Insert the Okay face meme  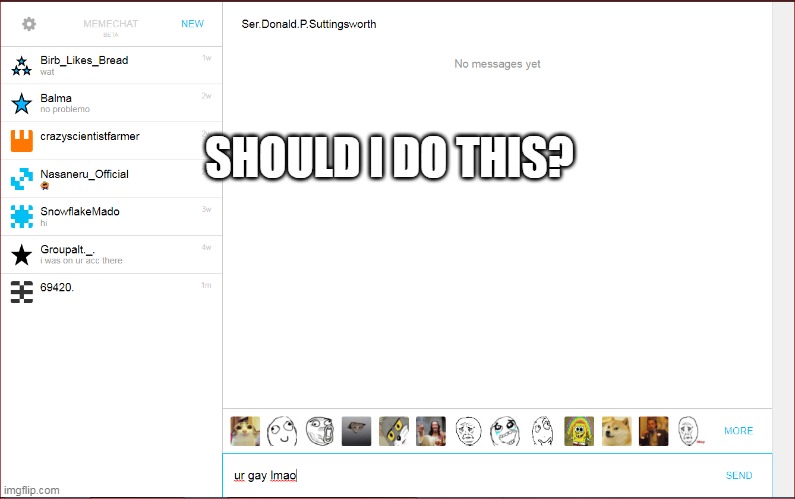691,431
